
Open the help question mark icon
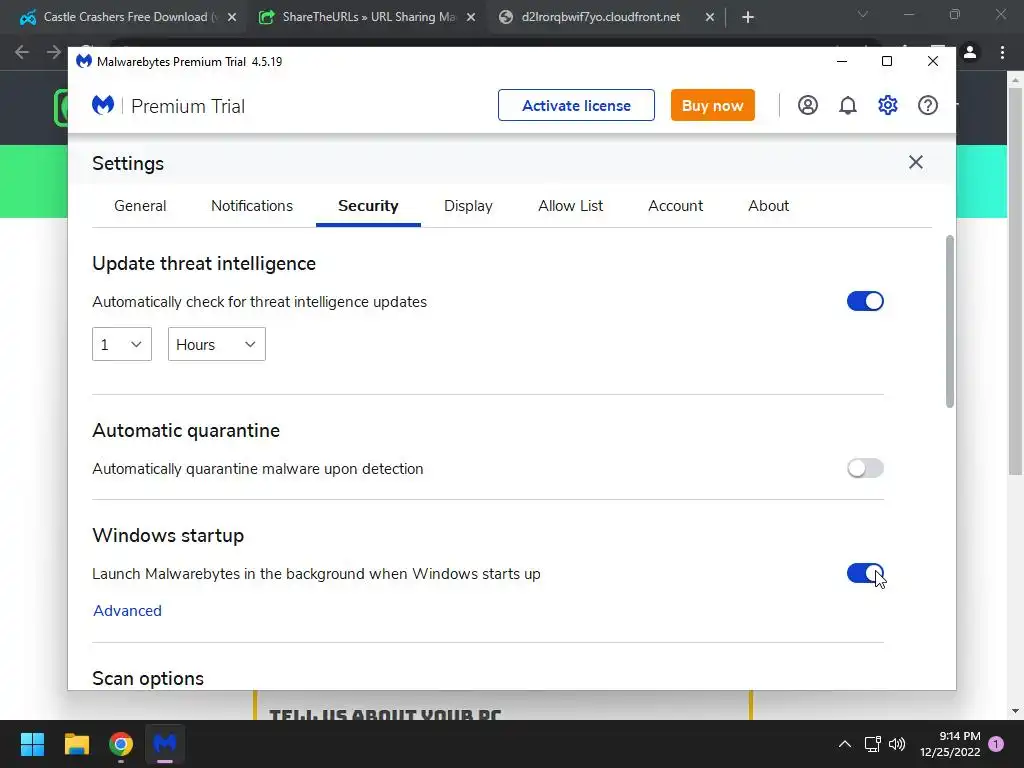927,105
